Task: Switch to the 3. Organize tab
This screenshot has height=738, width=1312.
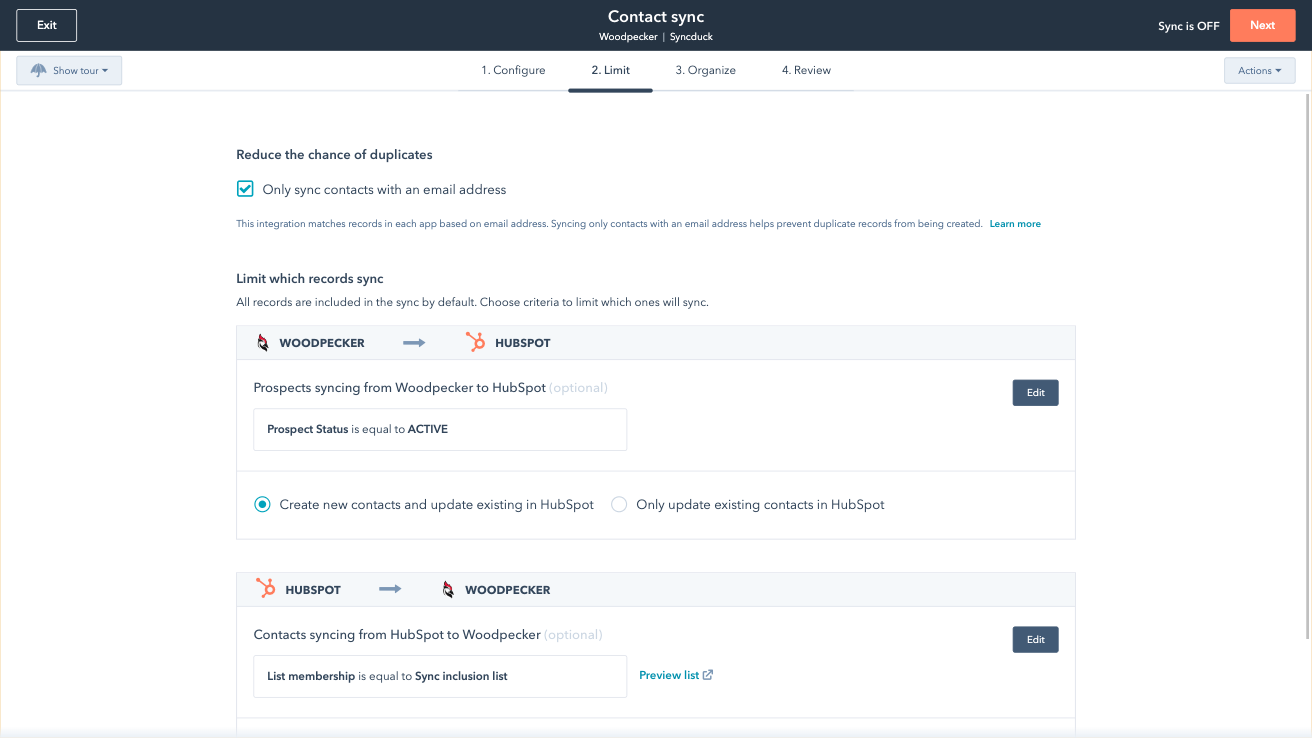Action: click(x=705, y=71)
